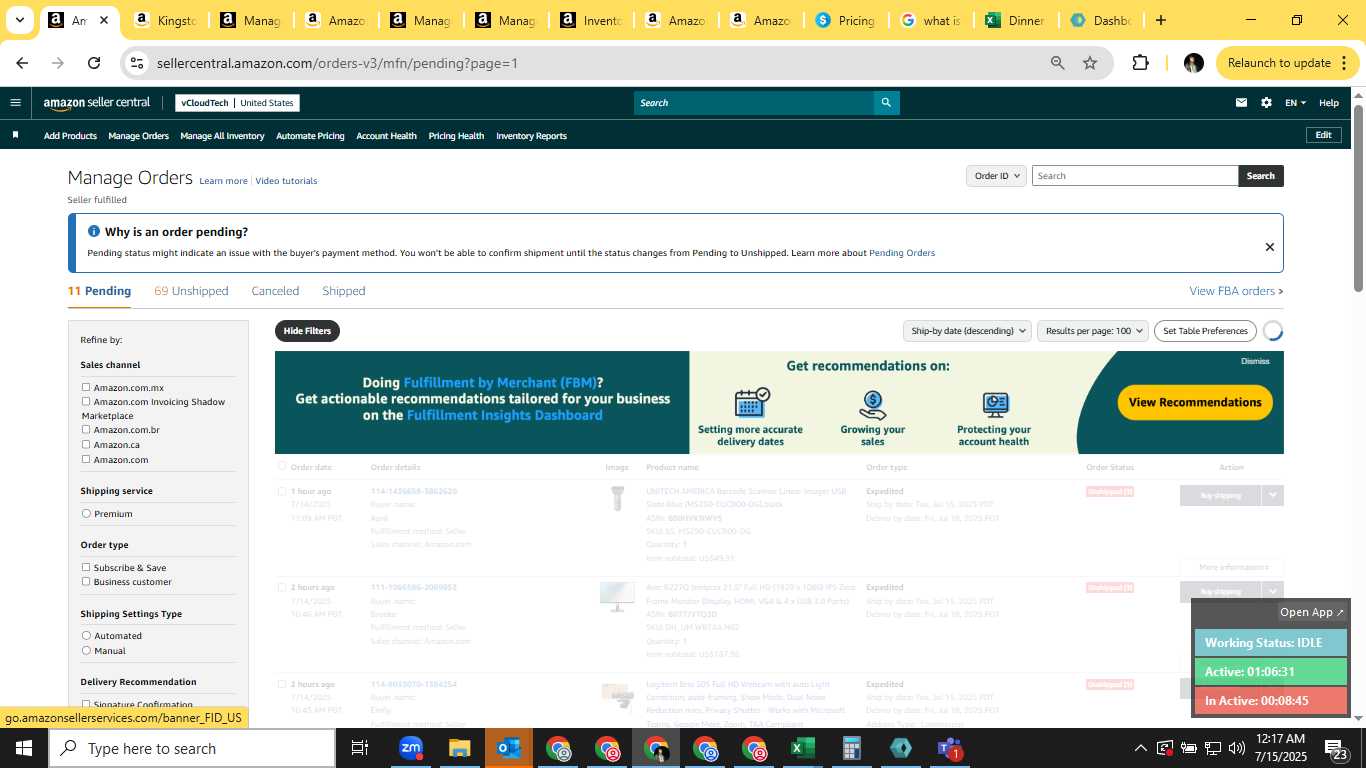The image size is (1366, 768).
Task: Click the bookmark flag icon in navigation
Action: coord(15,135)
